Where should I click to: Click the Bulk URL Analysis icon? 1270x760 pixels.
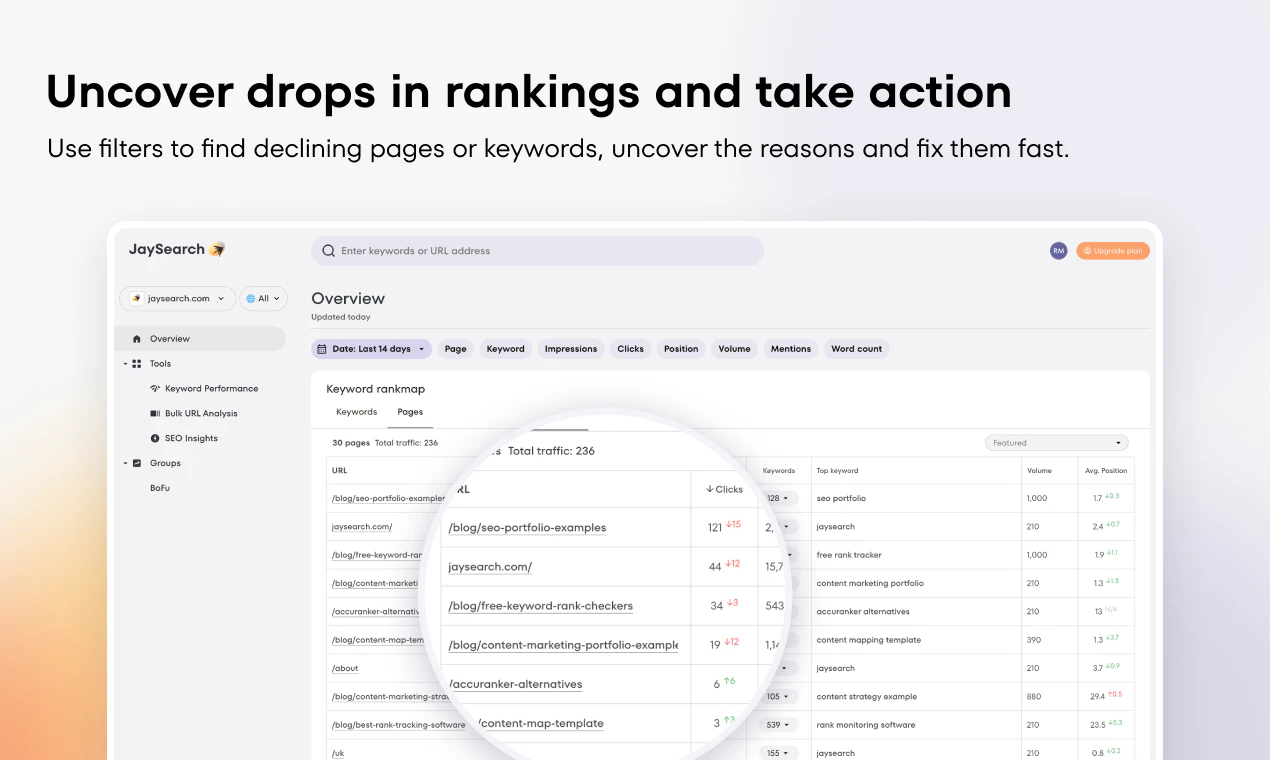pyautogui.click(x=155, y=413)
